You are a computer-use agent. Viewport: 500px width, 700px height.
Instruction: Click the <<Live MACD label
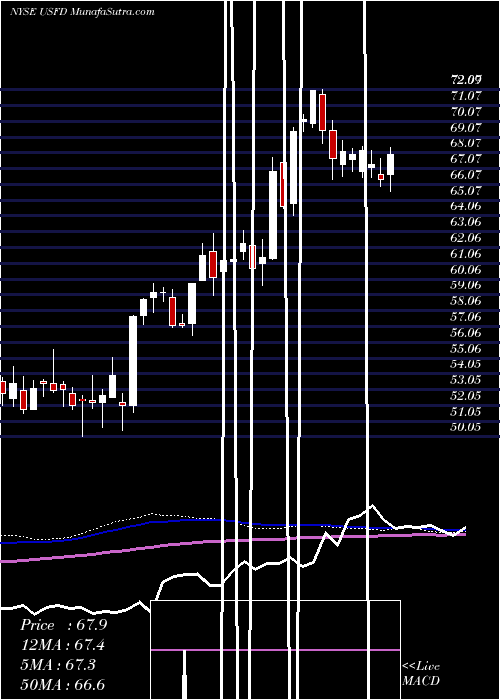[421, 674]
